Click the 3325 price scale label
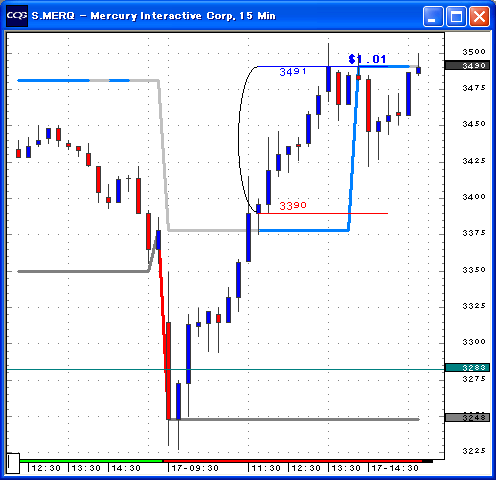Image resolution: width=496 pixels, height=480 pixels. click(x=474, y=306)
